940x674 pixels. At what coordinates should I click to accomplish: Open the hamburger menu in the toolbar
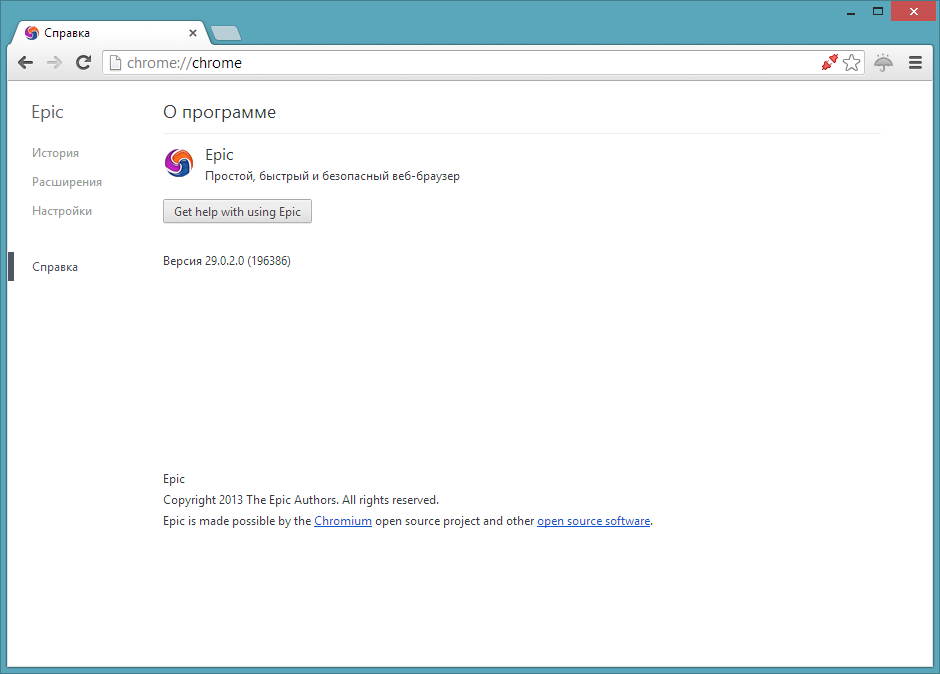click(x=915, y=63)
